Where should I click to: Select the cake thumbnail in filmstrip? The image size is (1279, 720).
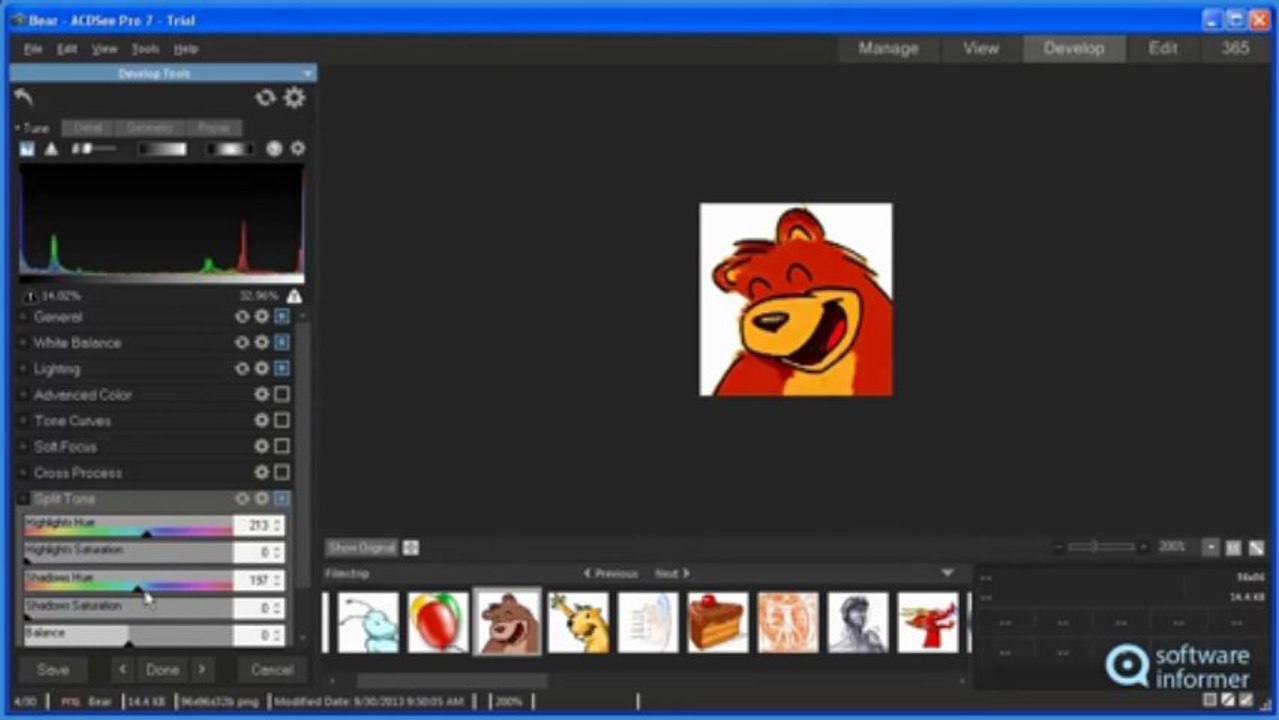point(717,622)
